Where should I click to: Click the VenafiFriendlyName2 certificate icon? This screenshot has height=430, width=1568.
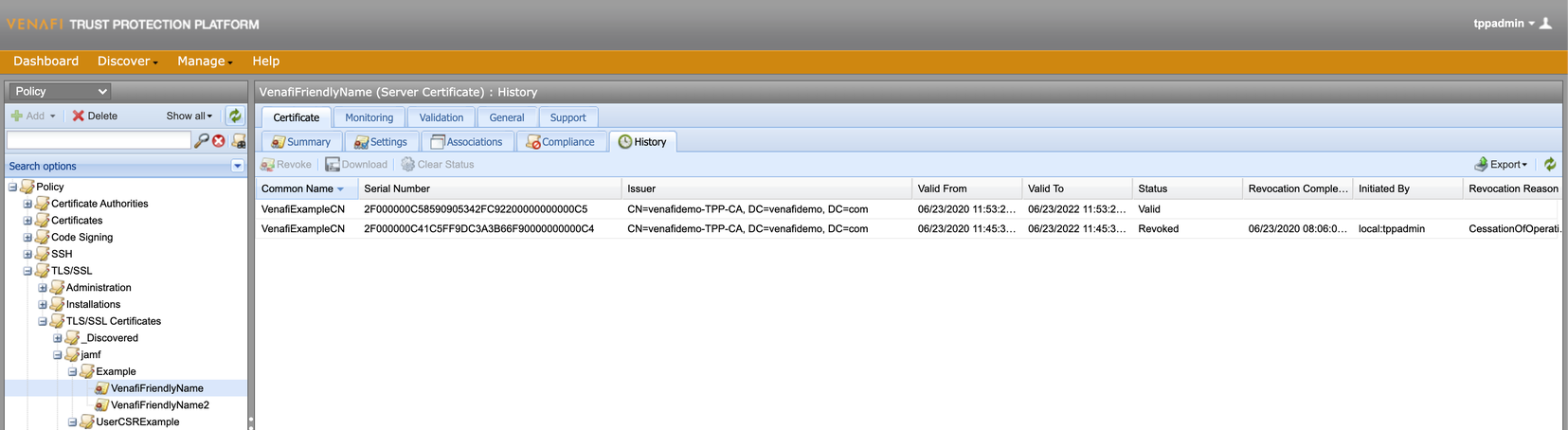[101, 405]
